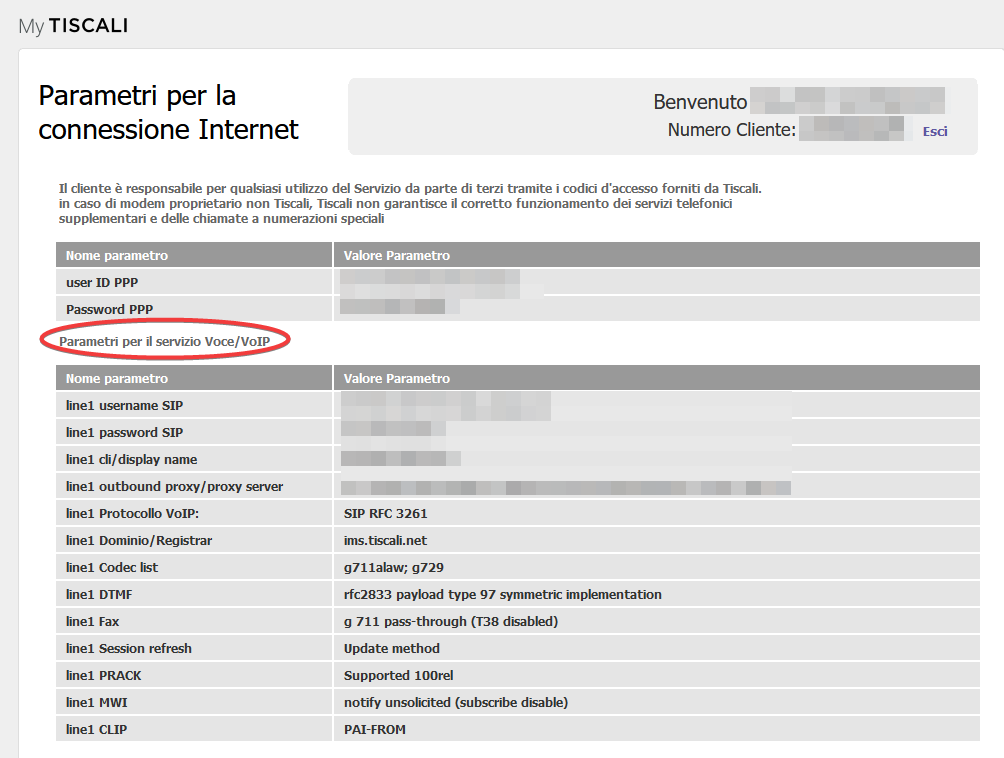The image size is (1004, 758).
Task: Select the 'SIP RFC 3261' value
Action: [x=385, y=513]
